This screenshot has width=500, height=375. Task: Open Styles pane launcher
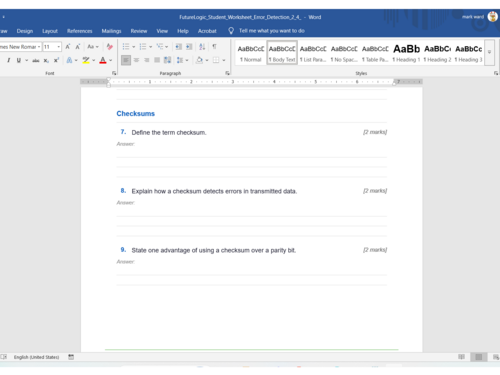tap(496, 73)
